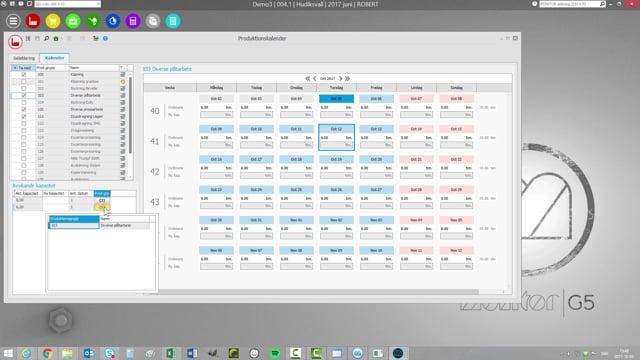Open the main hamburger menu

(x=13, y=21)
